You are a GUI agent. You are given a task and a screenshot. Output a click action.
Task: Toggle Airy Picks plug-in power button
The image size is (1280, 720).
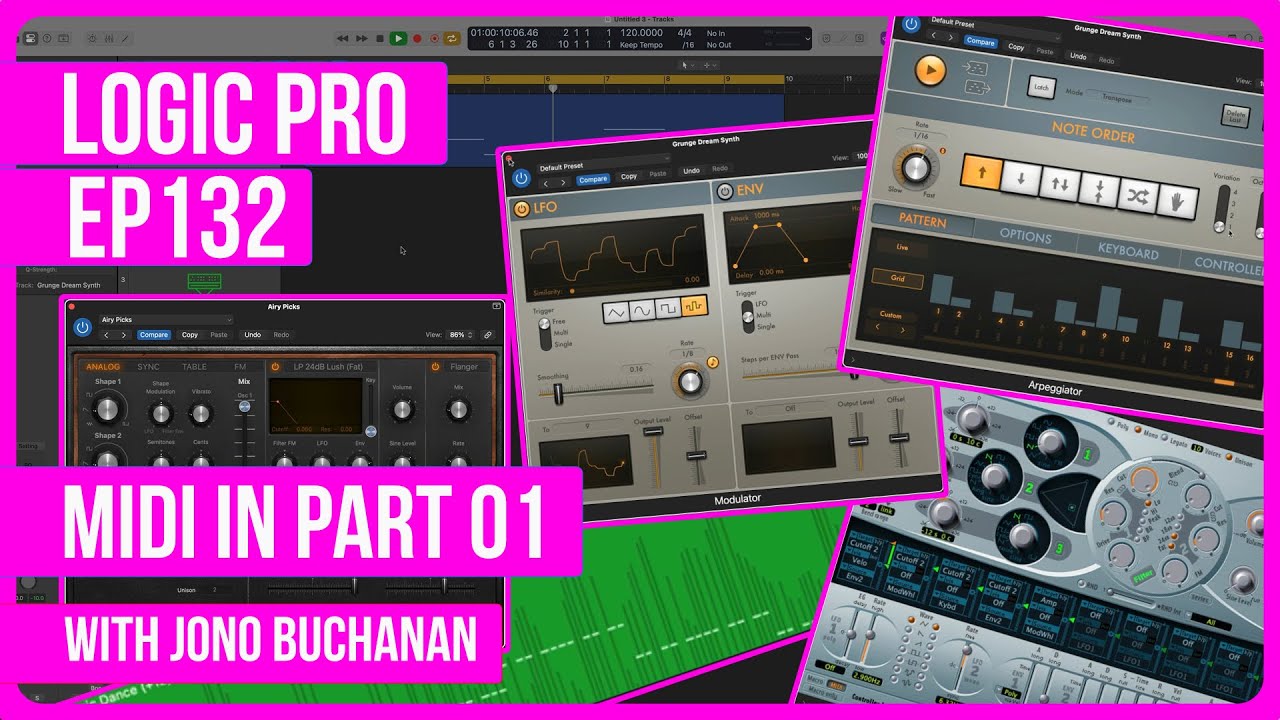(x=82, y=327)
